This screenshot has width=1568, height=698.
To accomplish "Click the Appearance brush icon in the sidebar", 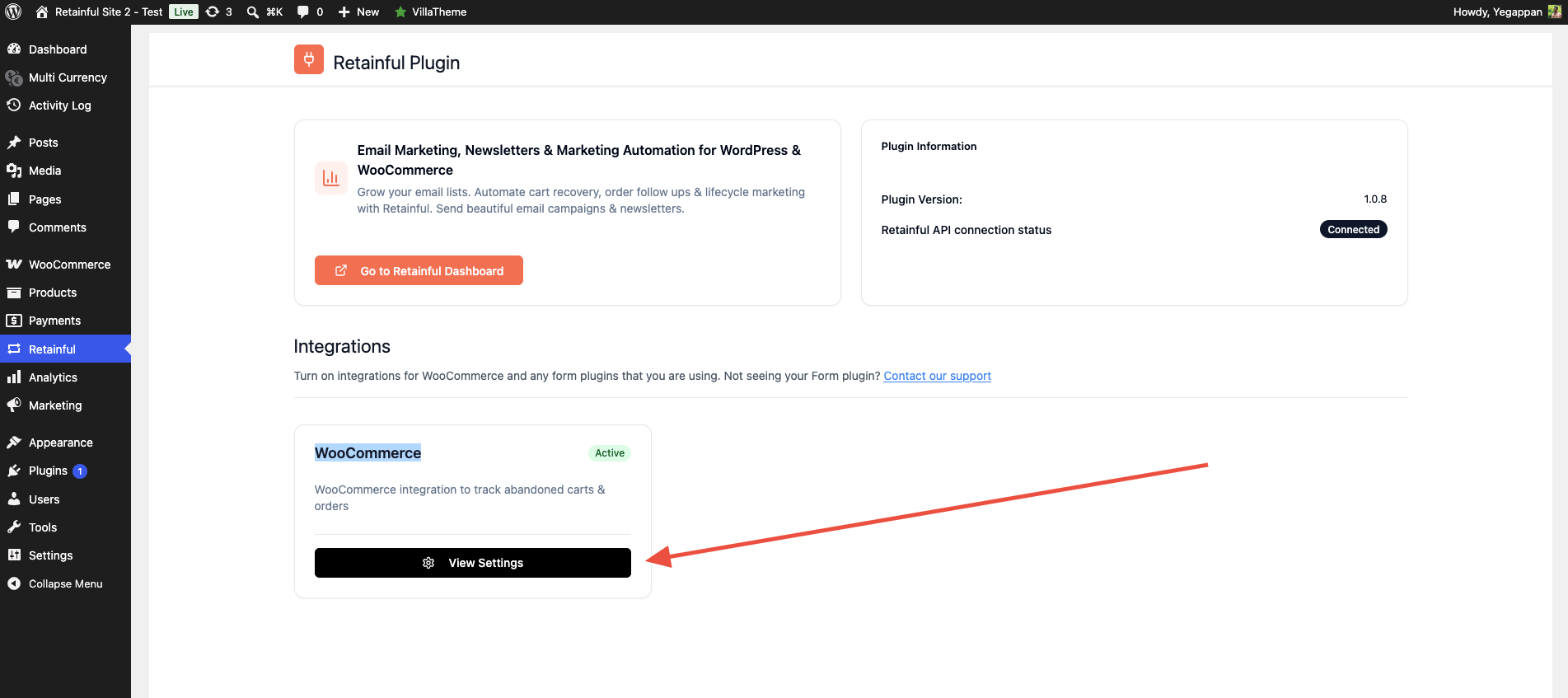I will point(14,443).
